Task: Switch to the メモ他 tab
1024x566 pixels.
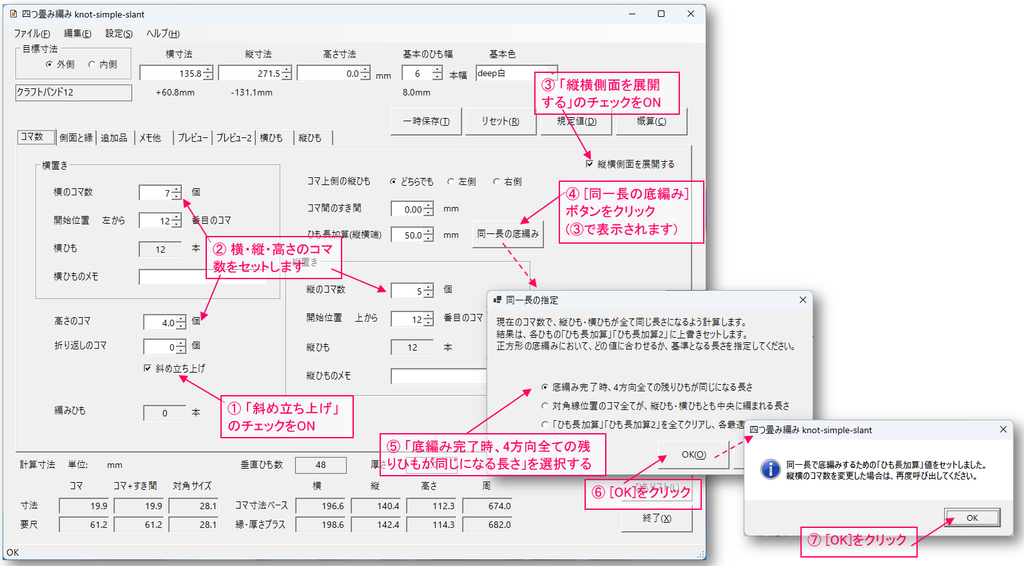Action: coord(150,138)
